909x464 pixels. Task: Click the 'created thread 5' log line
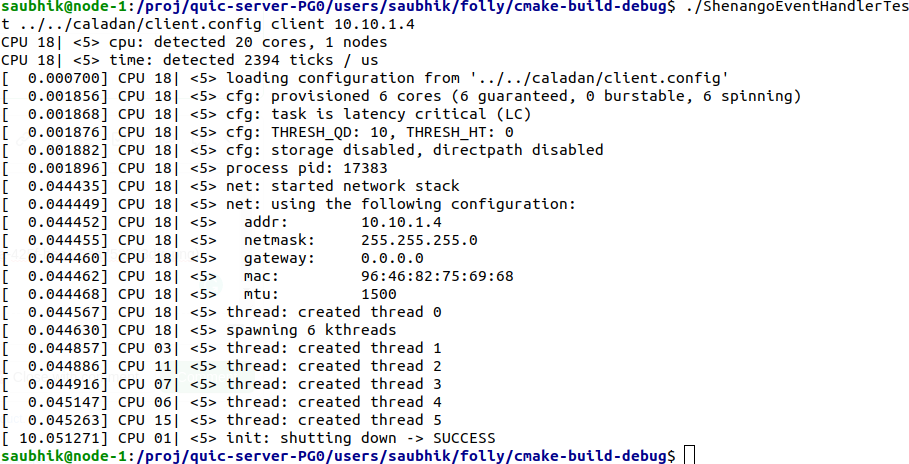221,420
